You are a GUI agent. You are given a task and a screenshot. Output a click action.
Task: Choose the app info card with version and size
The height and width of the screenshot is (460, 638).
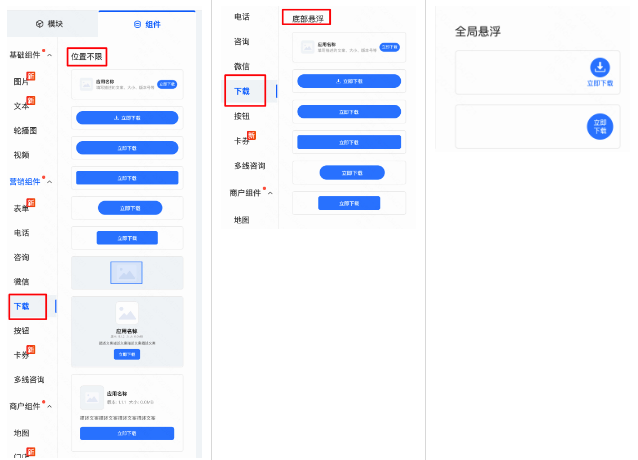click(x=127, y=413)
